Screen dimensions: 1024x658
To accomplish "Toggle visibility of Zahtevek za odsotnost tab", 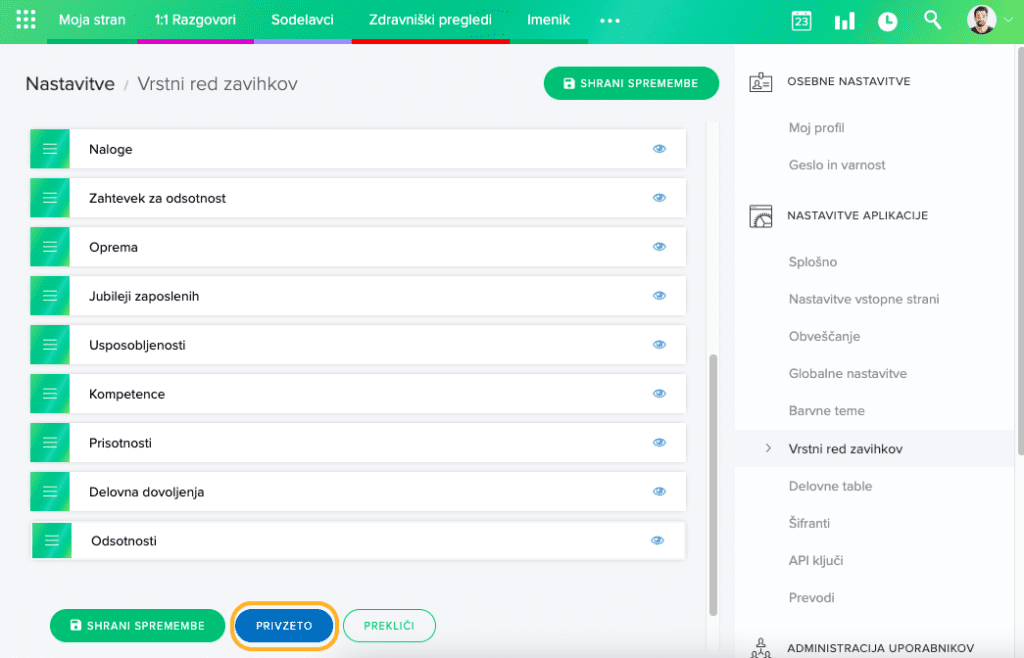I will (x=659, y=198).
